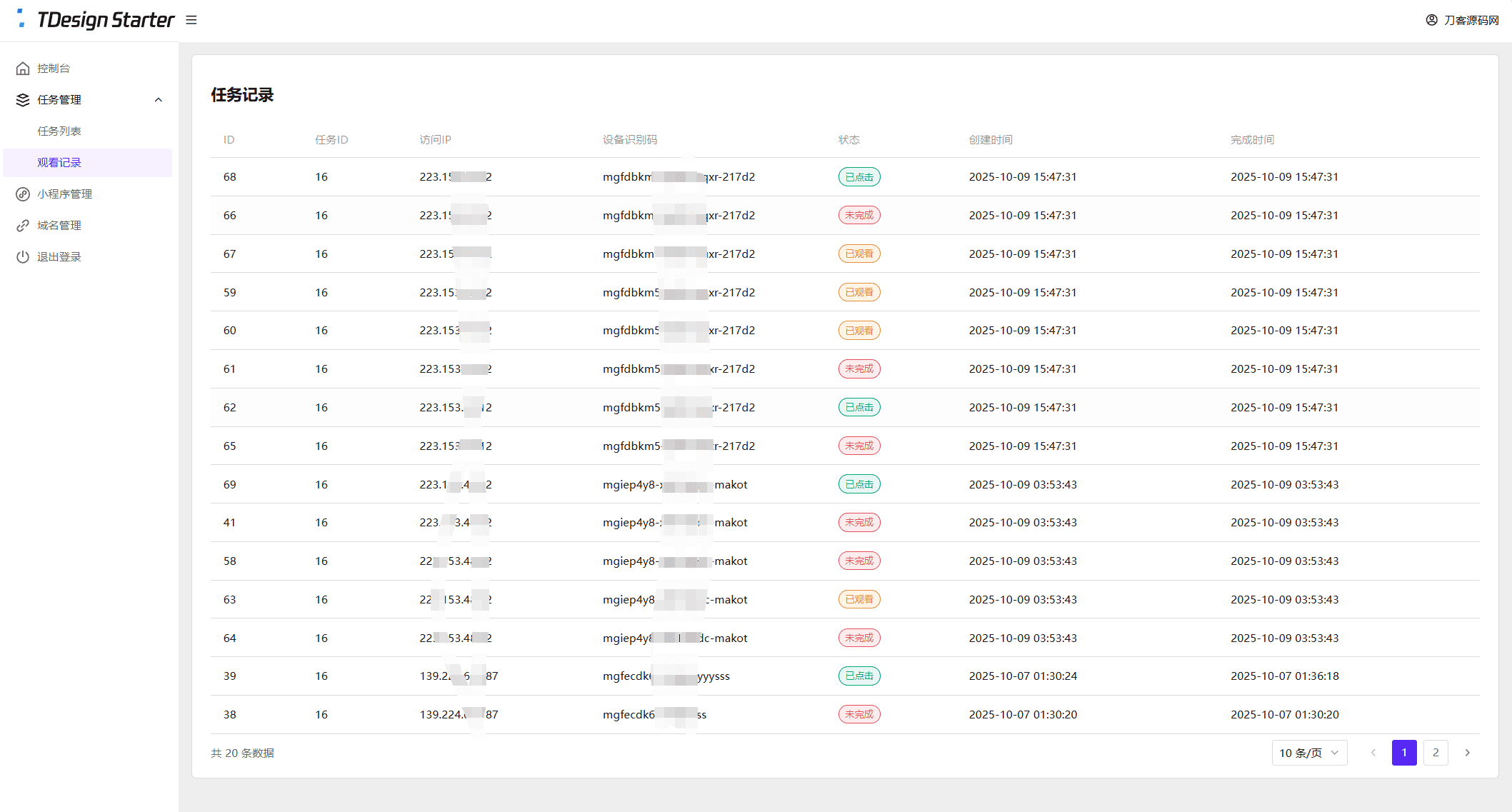
Task: Open 任务列表 submenu item
Action: [59, 131]
